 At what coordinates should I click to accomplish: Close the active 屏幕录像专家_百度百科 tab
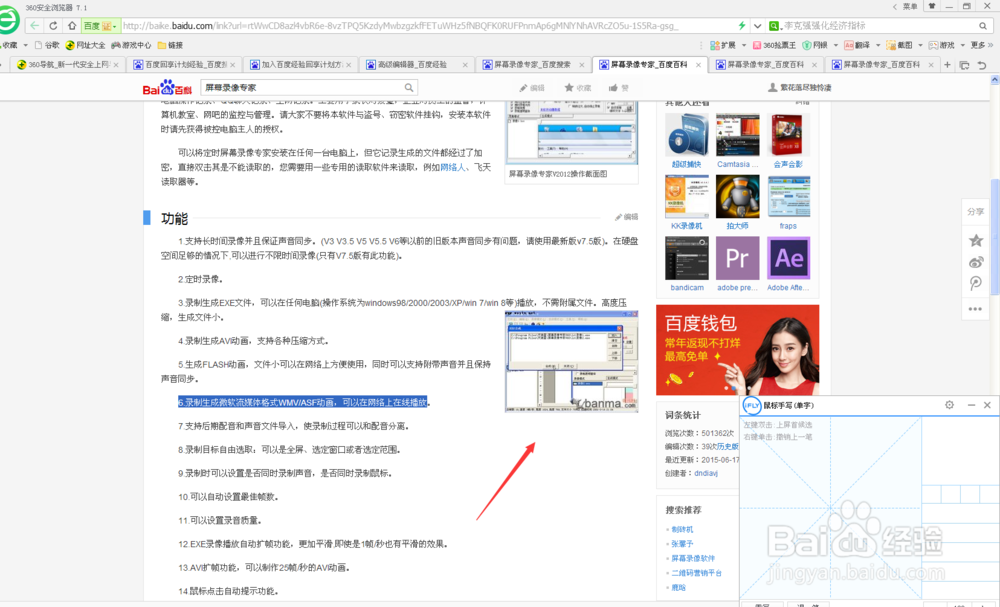click(698, 65)
